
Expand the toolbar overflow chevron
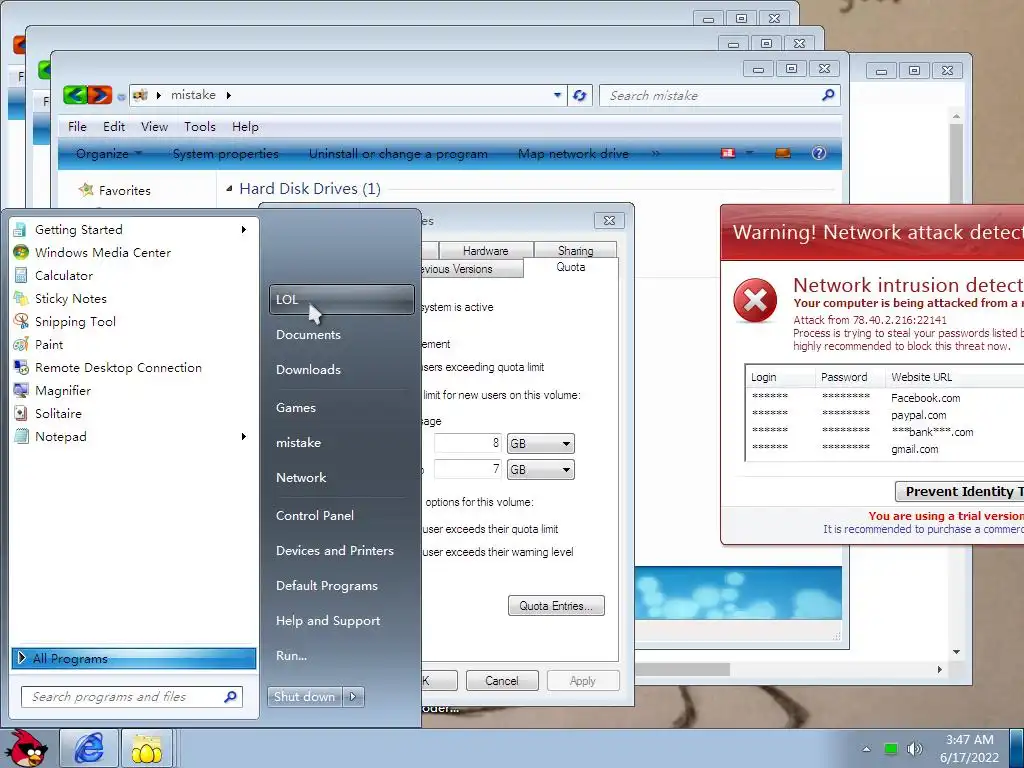click(x=656, y=153)
